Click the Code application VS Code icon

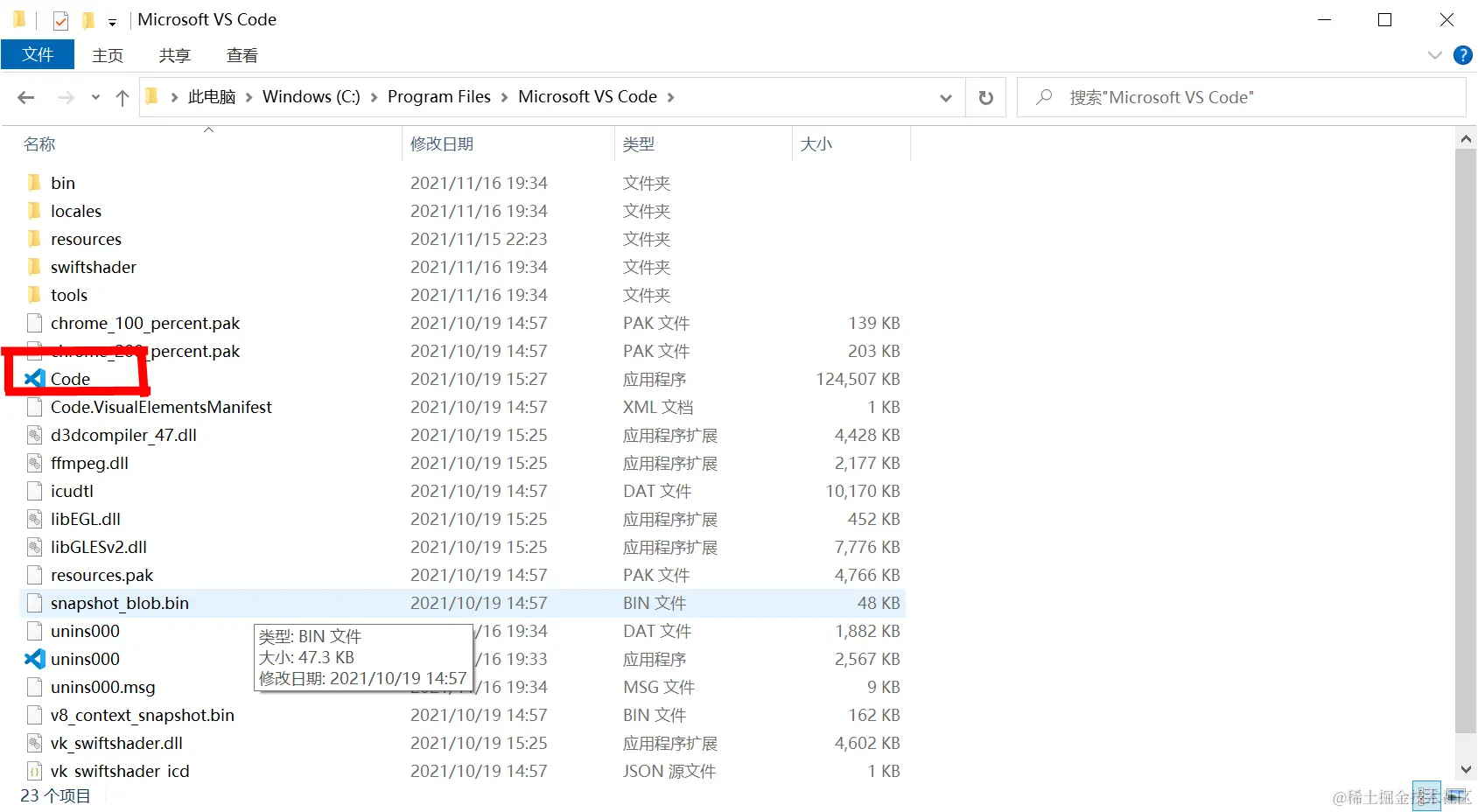click(34, 379)
